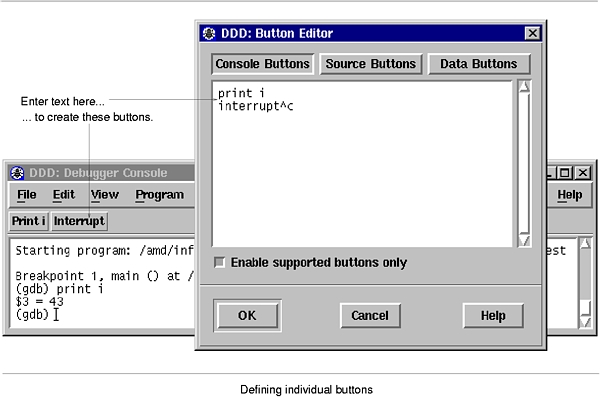Click scroll-down arrow in Debugger Console
Image resolution: width=600 pixels, height=397 pixels.
(585, 322)
